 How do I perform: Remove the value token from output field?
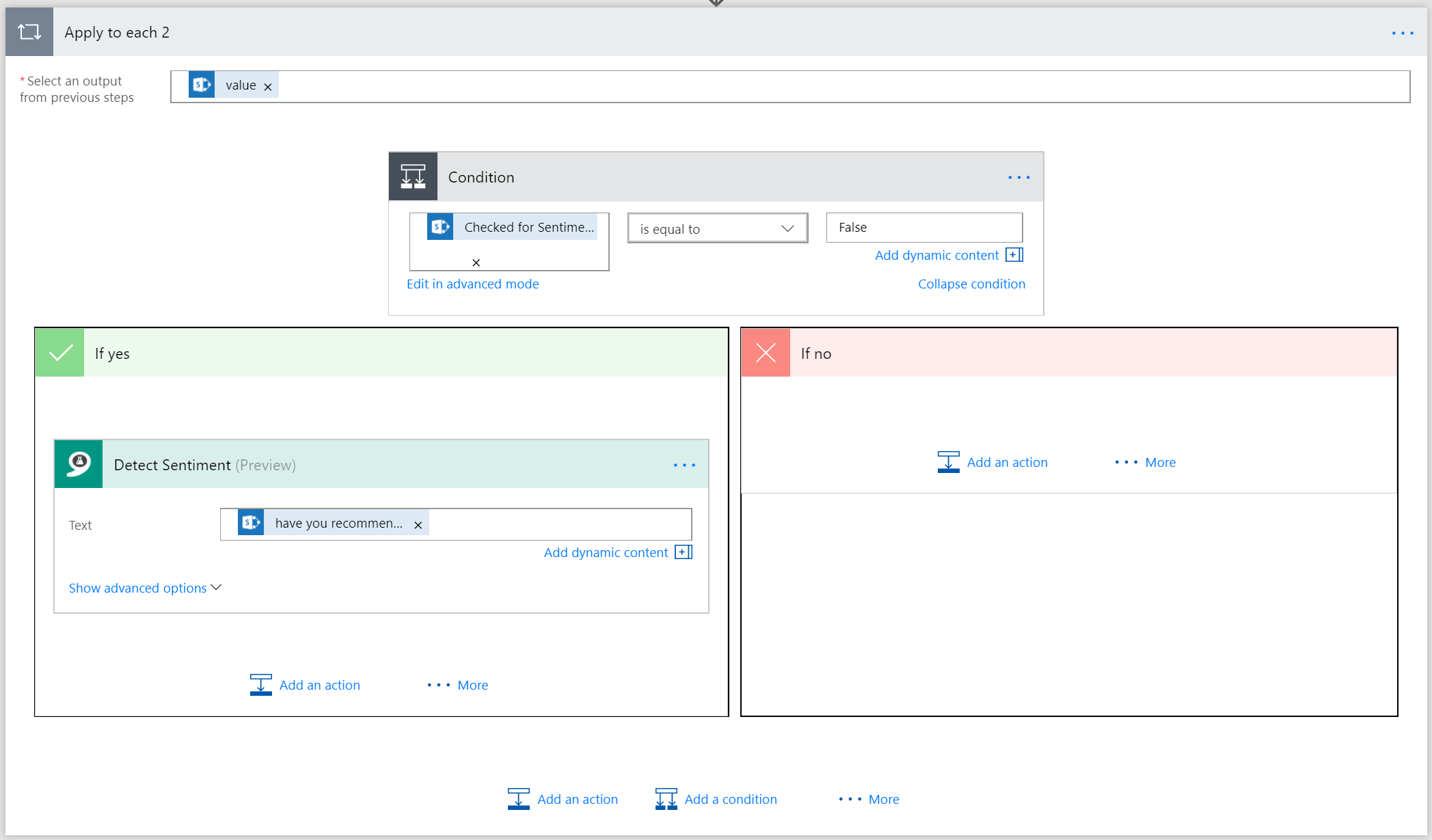coord(268,87)
